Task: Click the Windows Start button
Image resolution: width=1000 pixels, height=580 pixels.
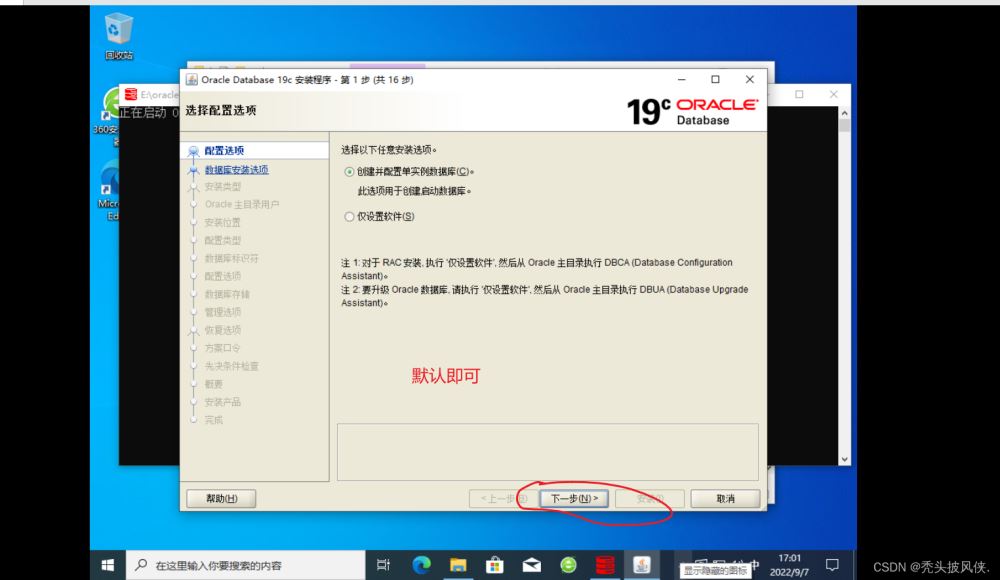Action: 108,565
